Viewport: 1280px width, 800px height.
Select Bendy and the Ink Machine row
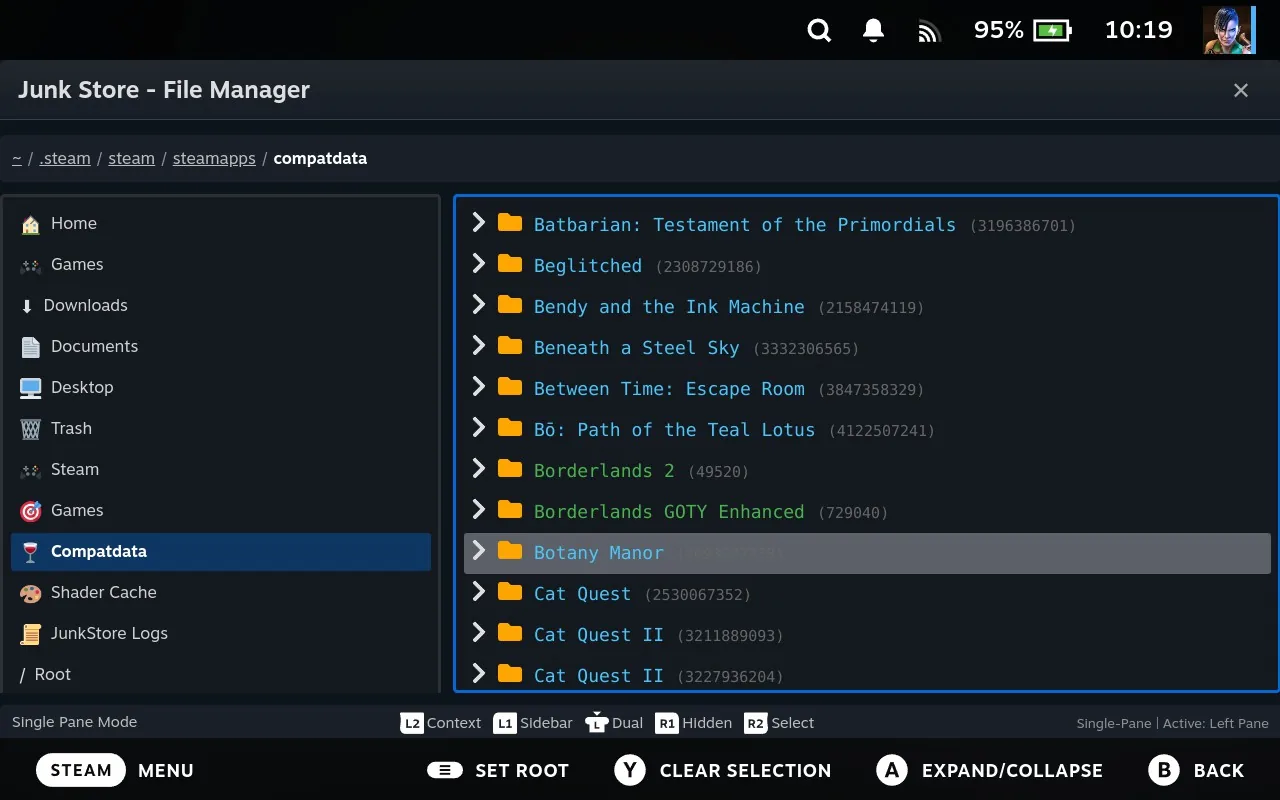click(x=867, y=306)
